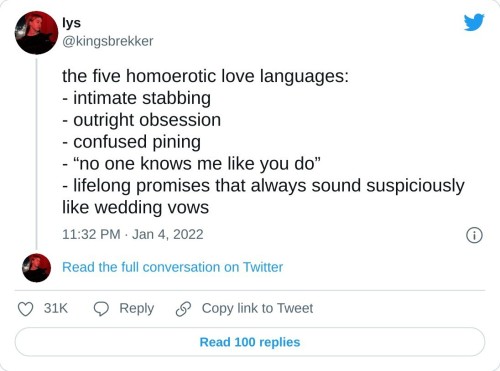Click the tweet text about love languages

pos(263,142)
